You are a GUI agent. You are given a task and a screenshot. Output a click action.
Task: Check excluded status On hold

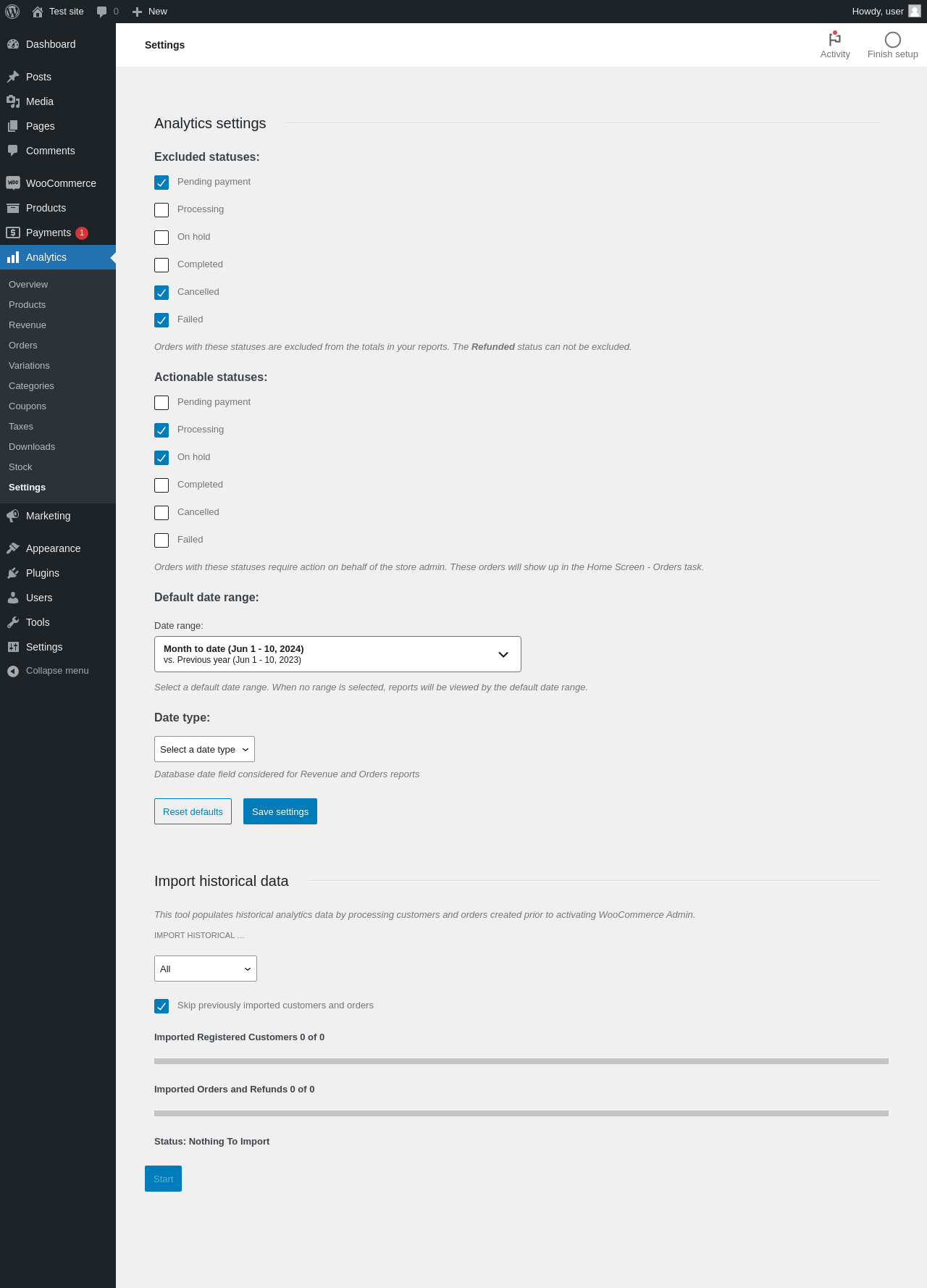[162, 238]
